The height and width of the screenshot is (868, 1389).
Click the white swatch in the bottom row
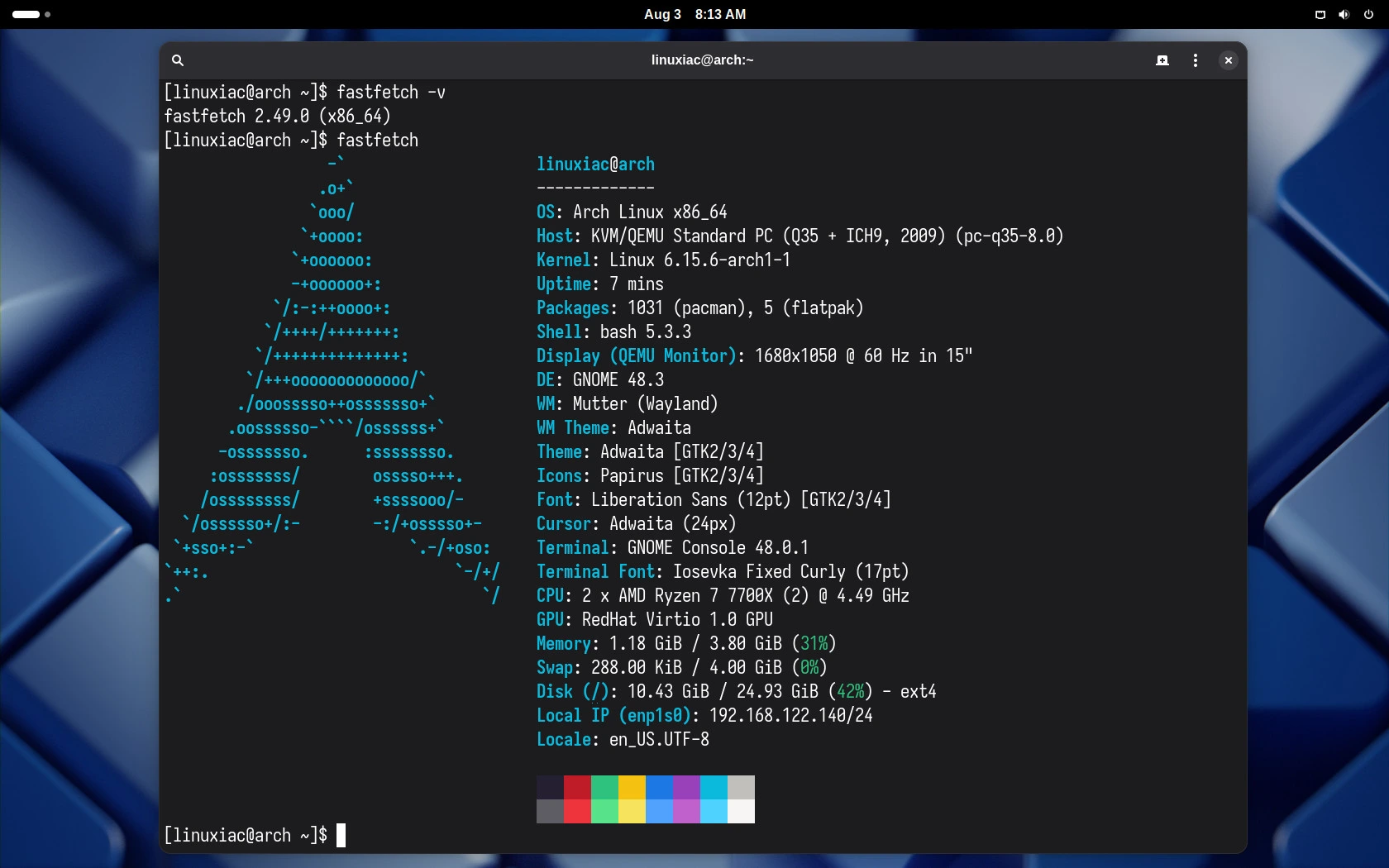pyautogui.click(x=741, y=811)
